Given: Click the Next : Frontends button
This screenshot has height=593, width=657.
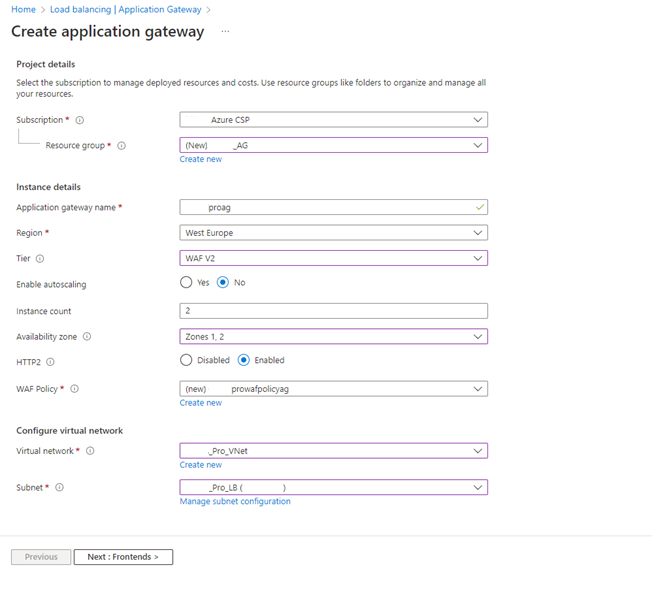Looking at the screenshot, I should pyautogui.click(x=123, y=557).
